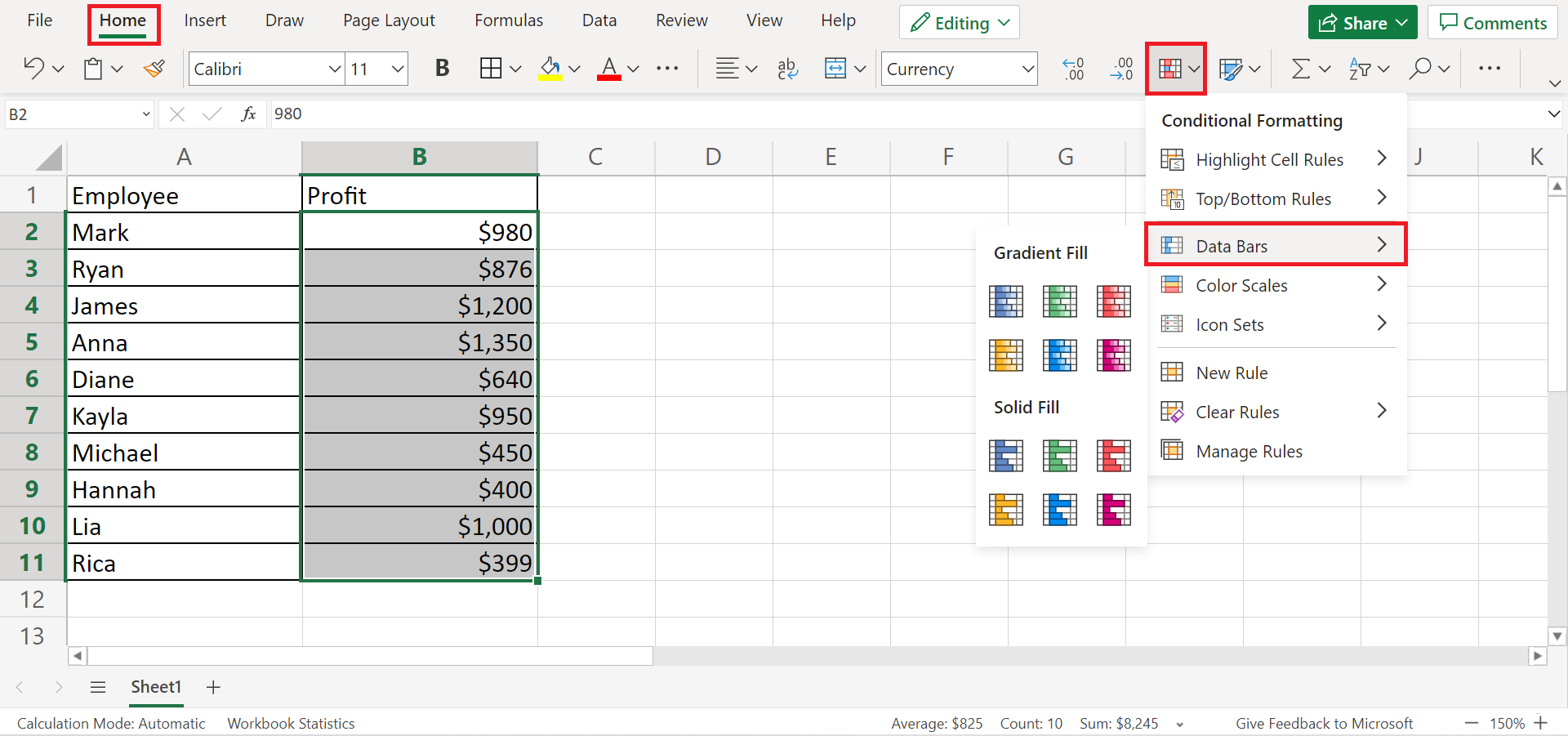This screenshot has width=1568, height=736.
Task: Click the Decrease Decimal icon
Action: pos(1121,69)
